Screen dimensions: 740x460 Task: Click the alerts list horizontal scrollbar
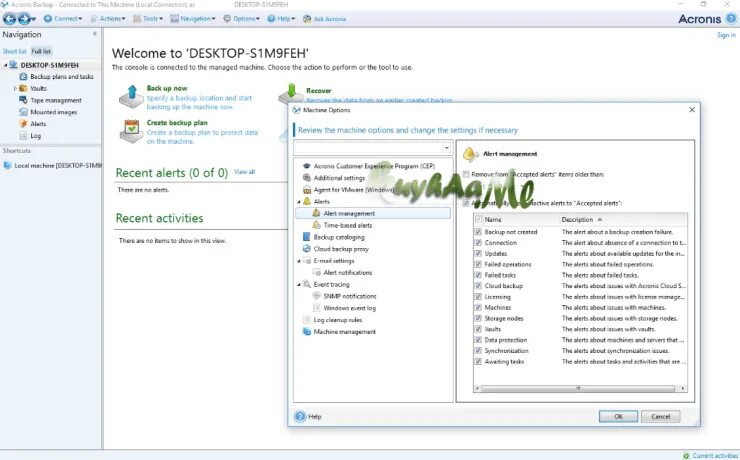tap(578, 388)
